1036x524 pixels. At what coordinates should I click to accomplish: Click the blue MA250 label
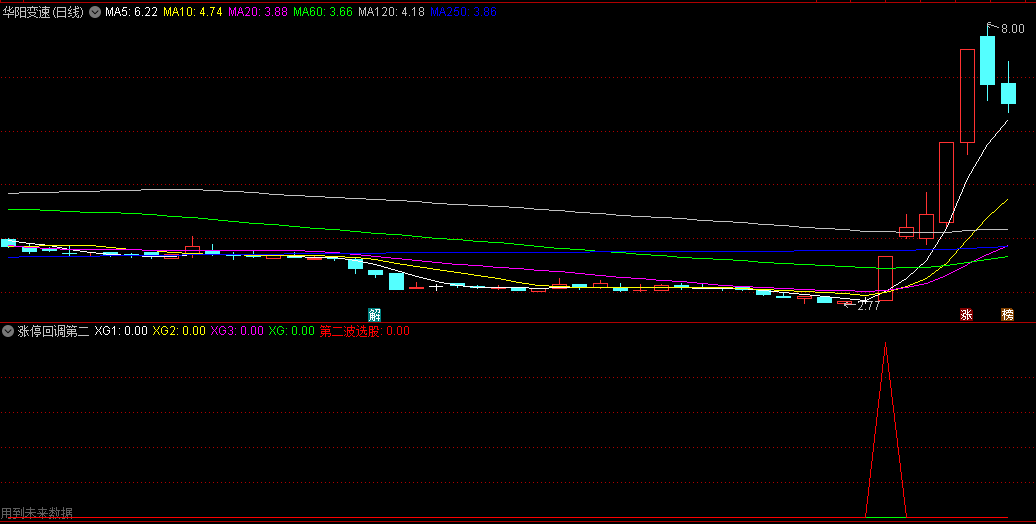(x=462, y=13)
